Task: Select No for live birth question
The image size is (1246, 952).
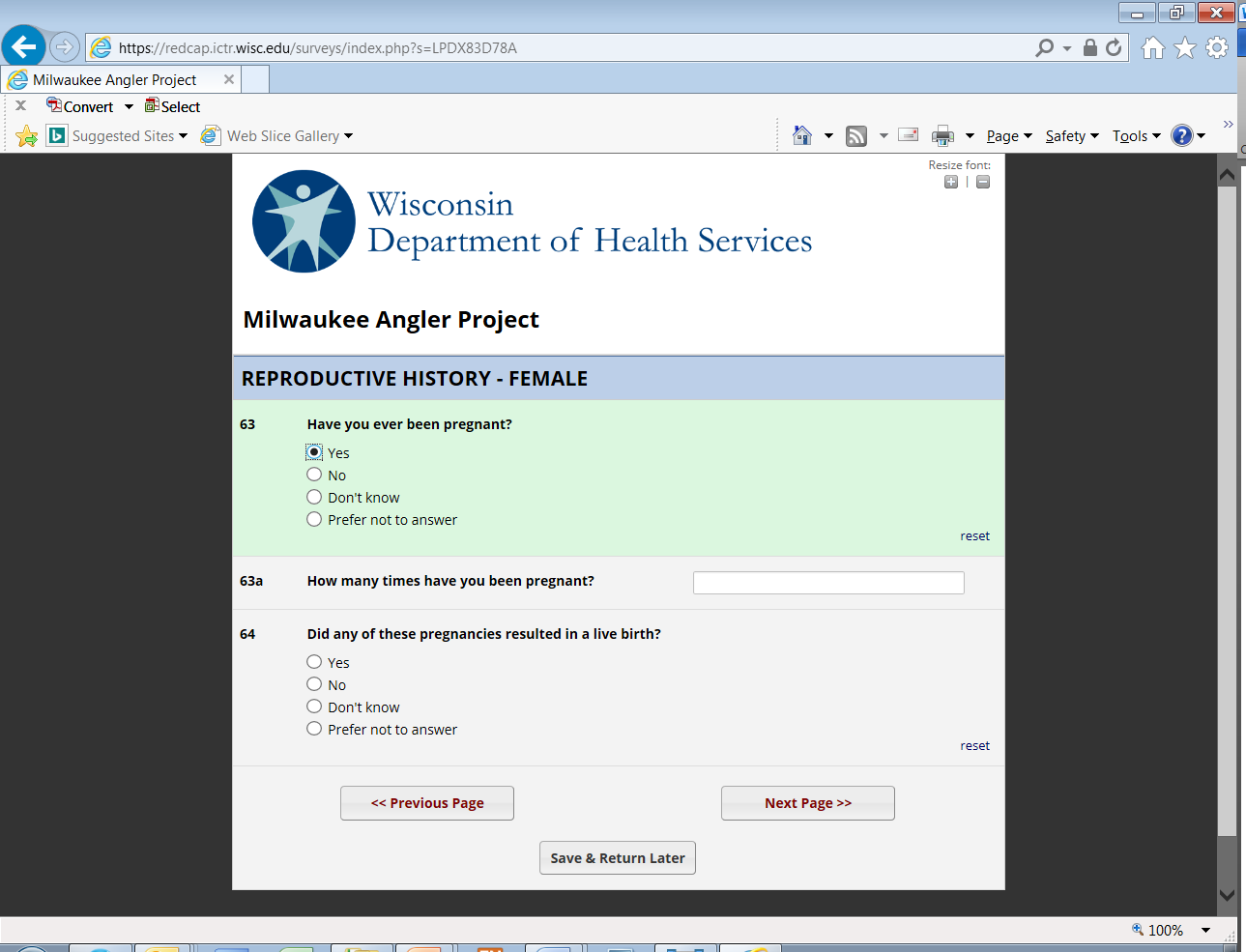Action: tap(314, 684)
